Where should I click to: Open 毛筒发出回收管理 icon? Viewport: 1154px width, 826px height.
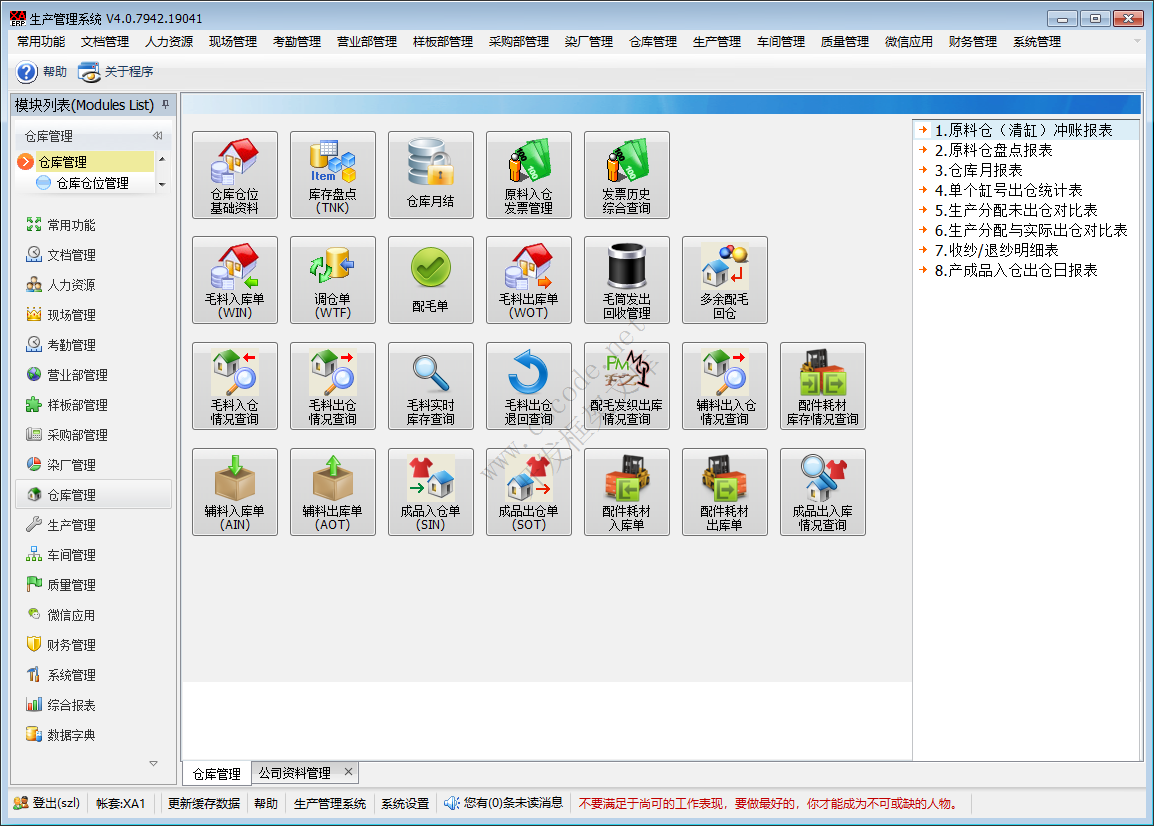tap(626, 280)
